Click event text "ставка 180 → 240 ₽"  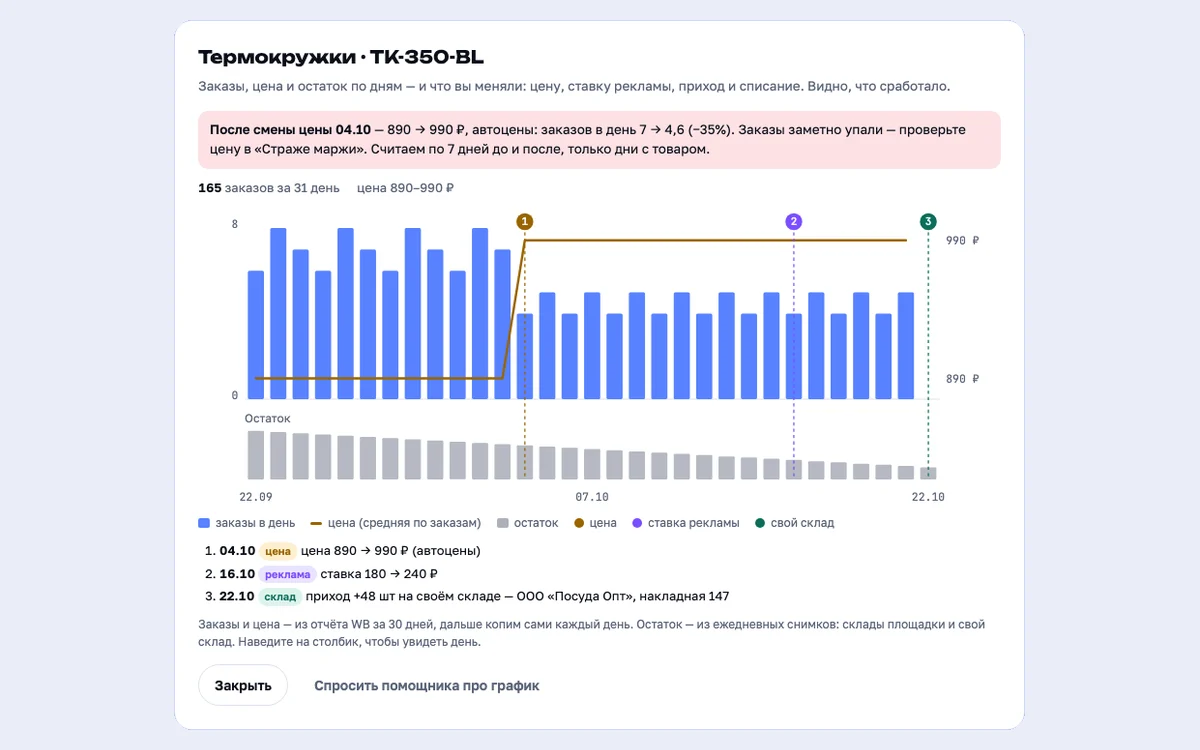pyautogui.click(x=380, y=574)
